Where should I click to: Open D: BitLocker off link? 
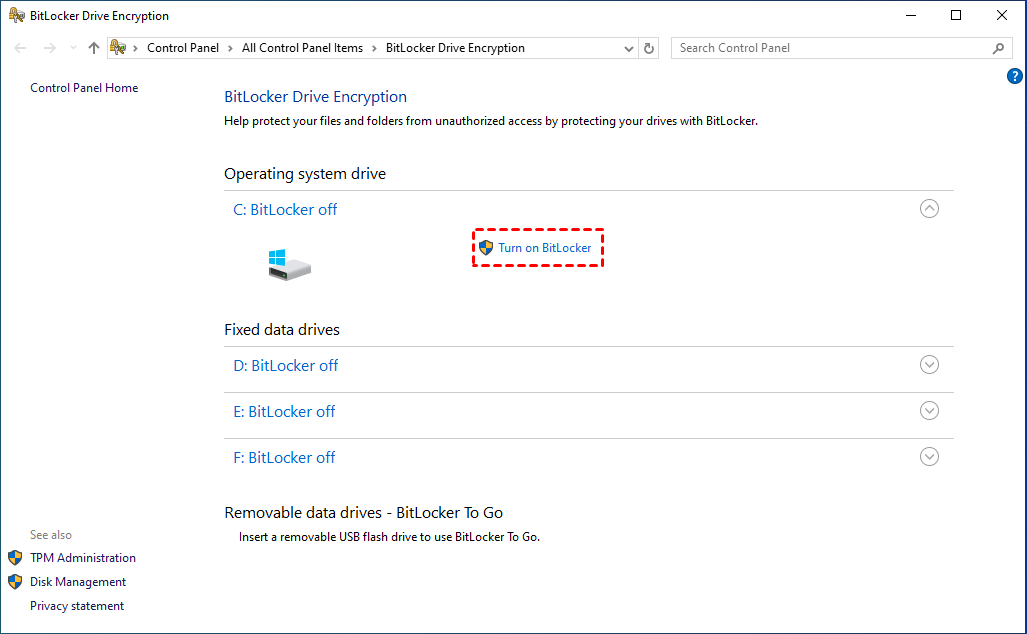[286, 365]
